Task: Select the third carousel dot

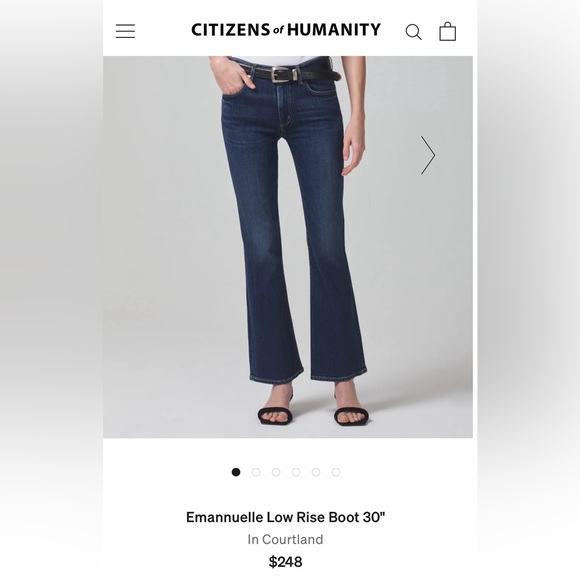Action: (276, 472)
